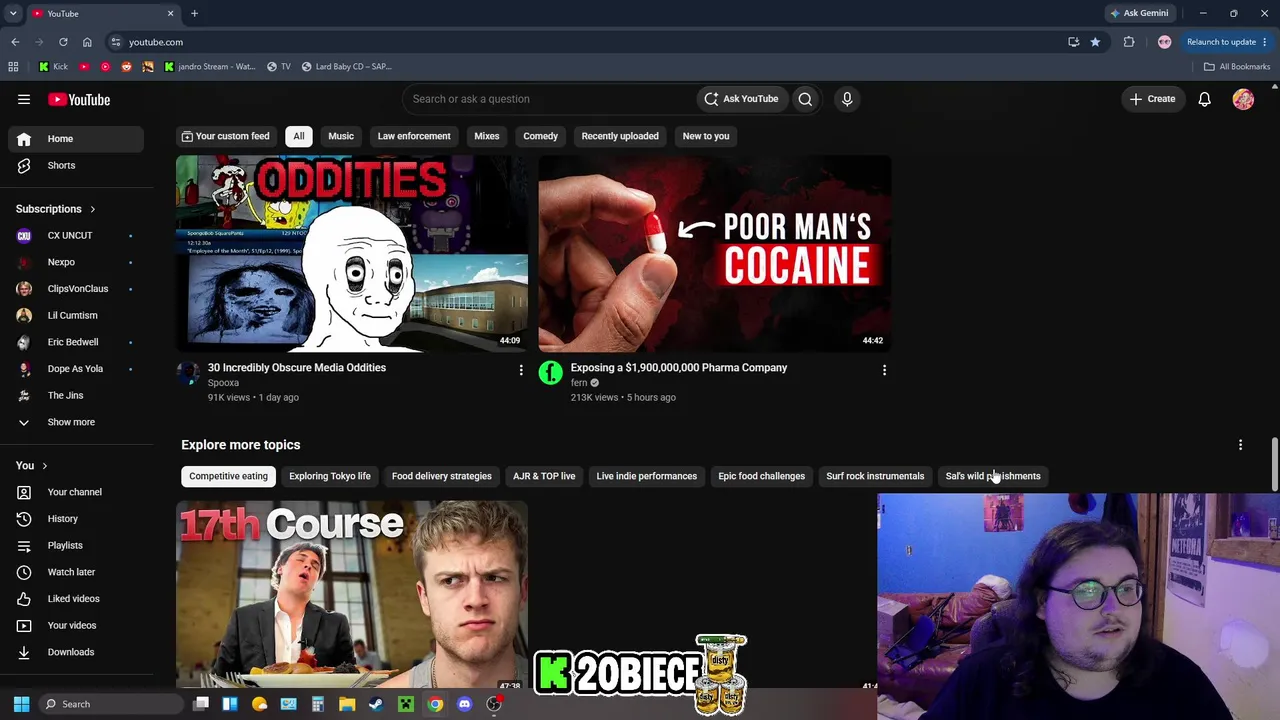Expand the You section header
The image size is (1280, 720).
(x=32, y=465)
